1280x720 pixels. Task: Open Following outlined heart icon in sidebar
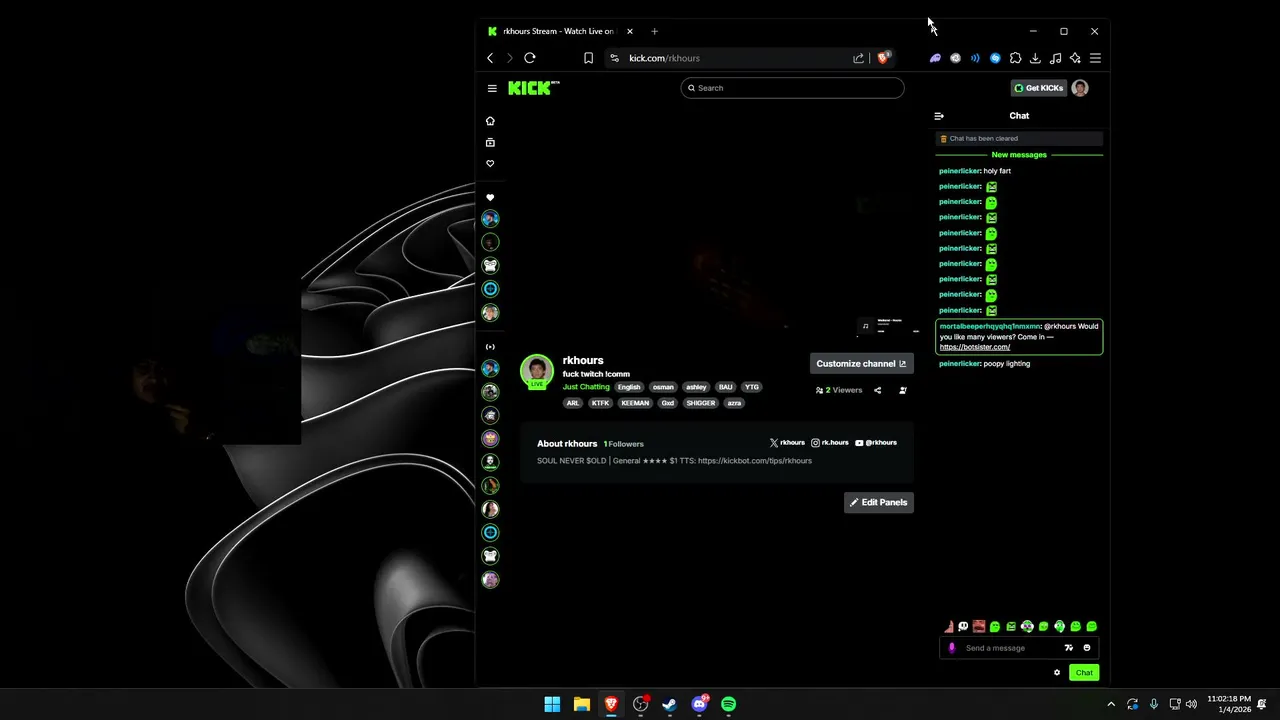point(490,163)
